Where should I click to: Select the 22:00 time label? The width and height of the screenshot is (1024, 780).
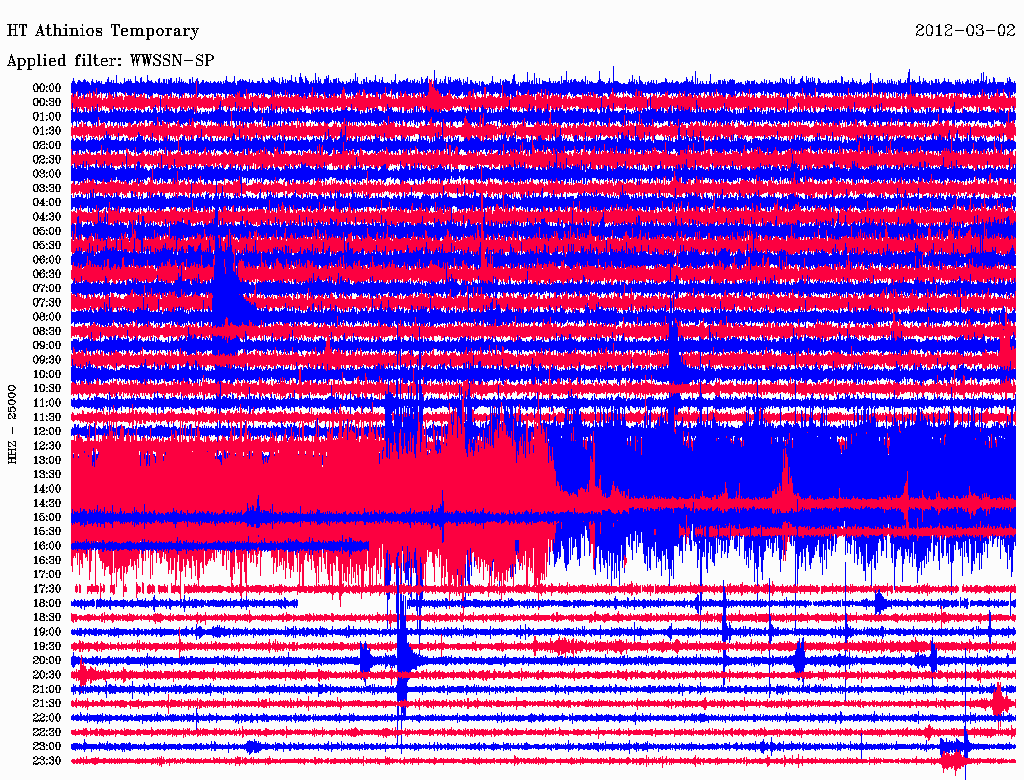[47, 718]
